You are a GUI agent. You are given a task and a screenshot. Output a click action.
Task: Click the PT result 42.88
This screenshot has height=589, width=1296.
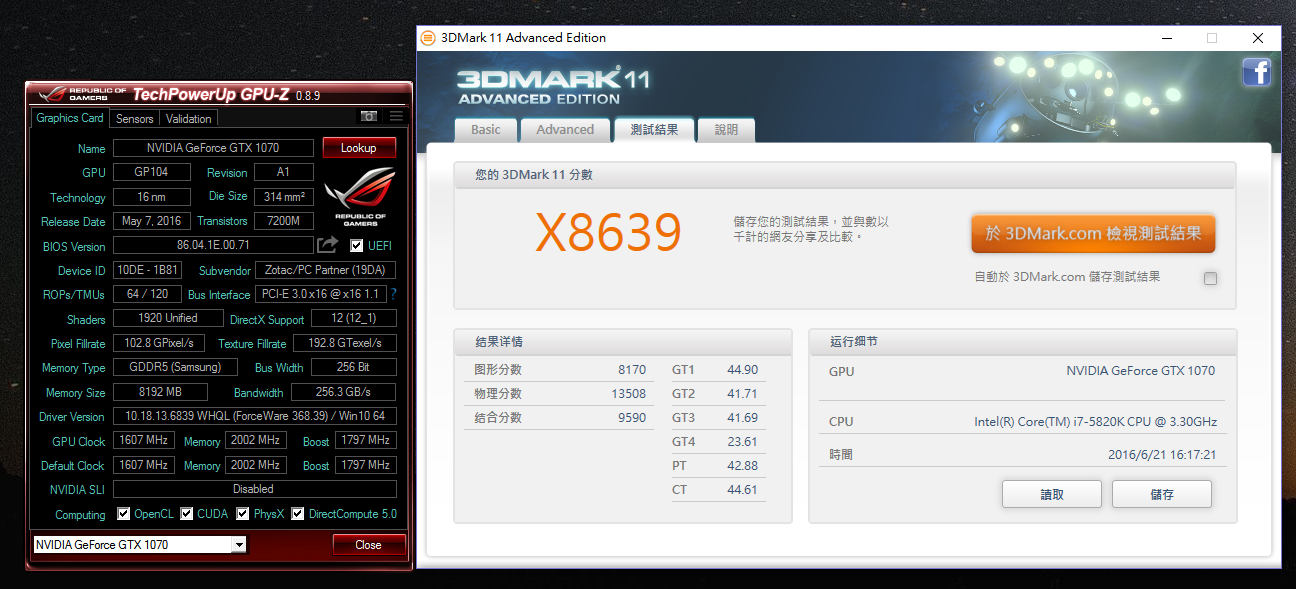click(742, 466)
